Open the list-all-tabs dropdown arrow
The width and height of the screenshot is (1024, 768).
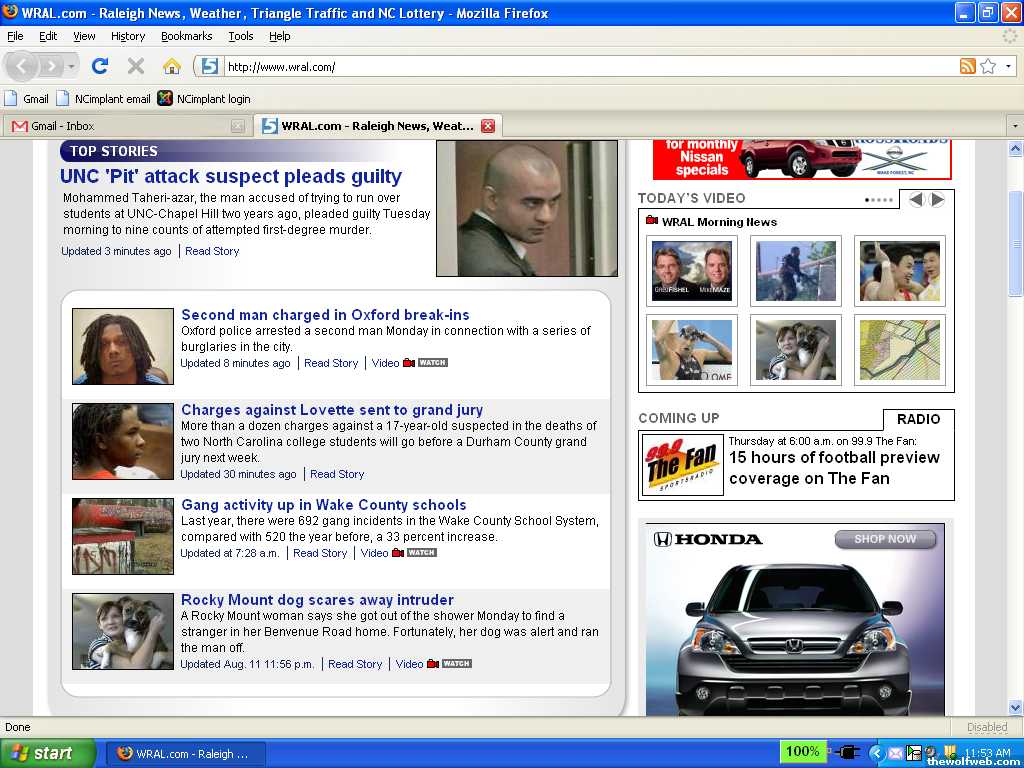(x=1016, y=125)
